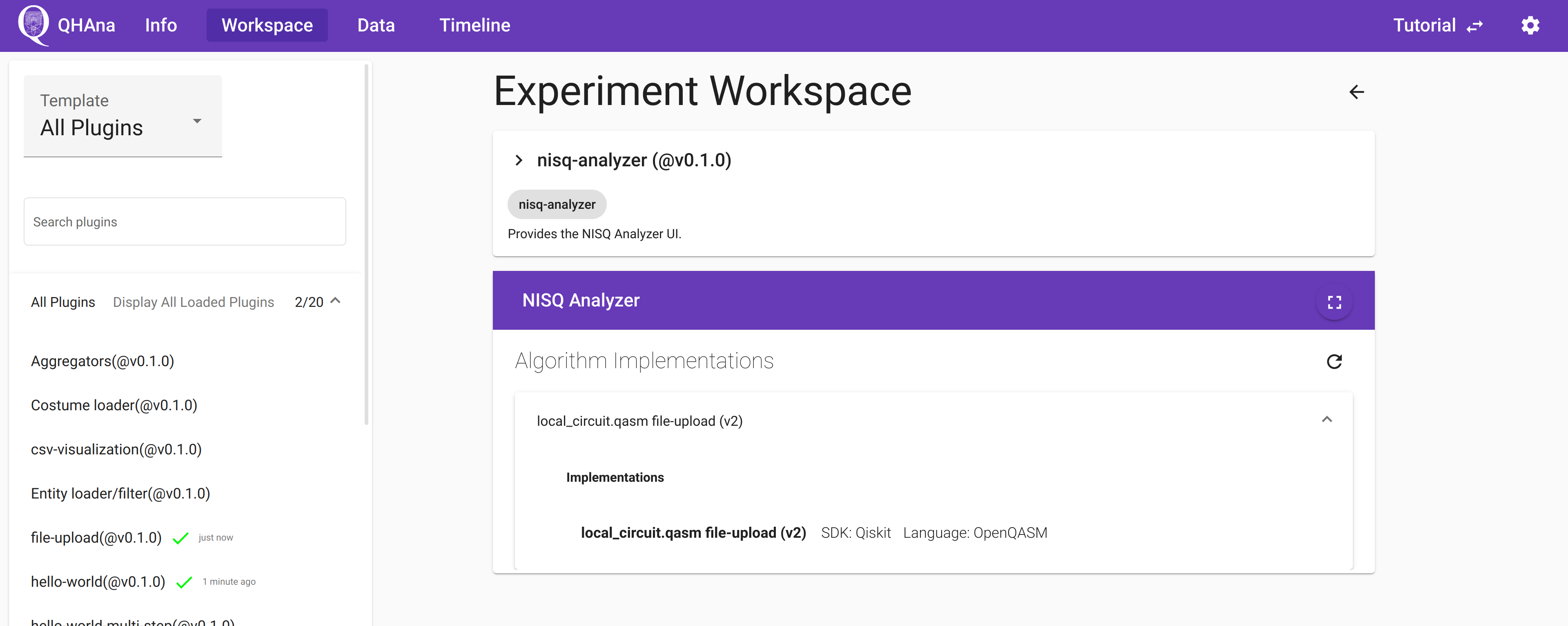Click the nisq-analyzer tag chip
The height and width of the screenshot is (626, 1568).
[x=557, y=205]
